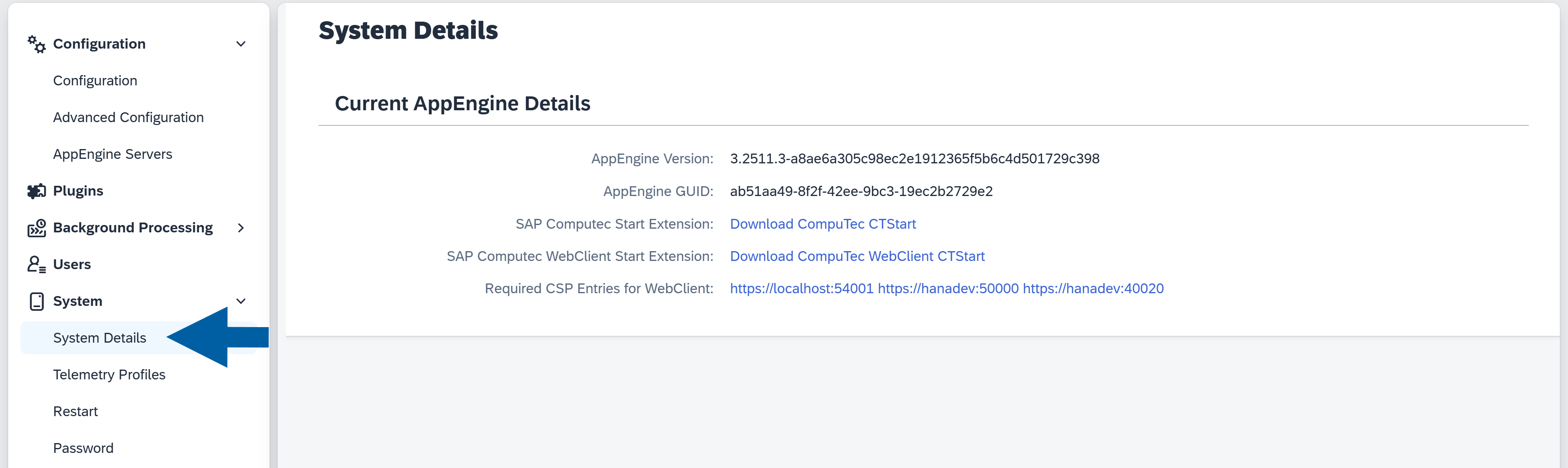This screenshot has height=468, width=1568.
Task: Open the AppEngine Servers page
Action: (113, 154)
